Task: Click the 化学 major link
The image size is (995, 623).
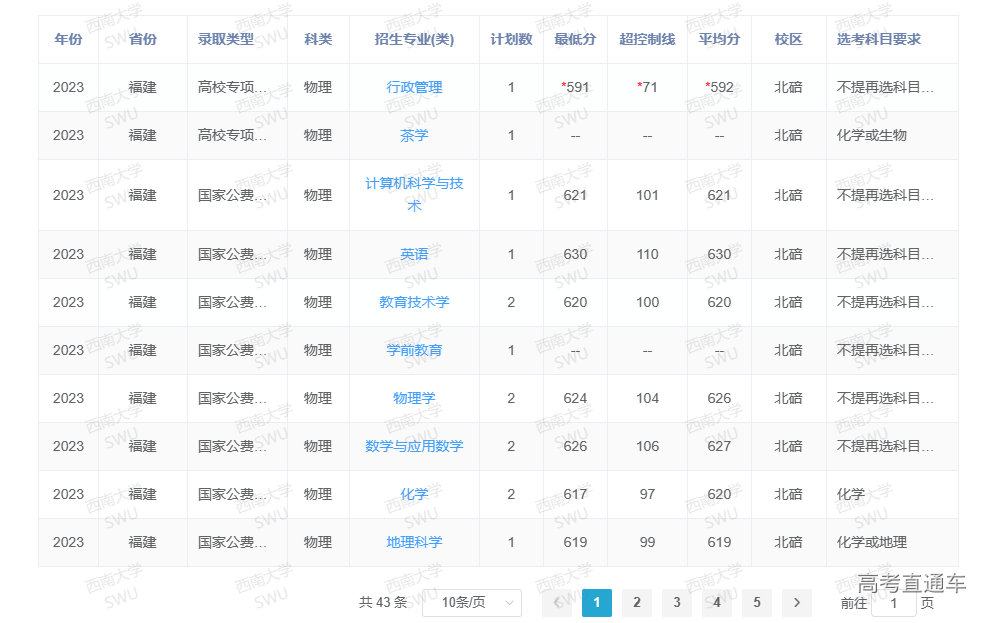Action: click(x=414, y=494)
